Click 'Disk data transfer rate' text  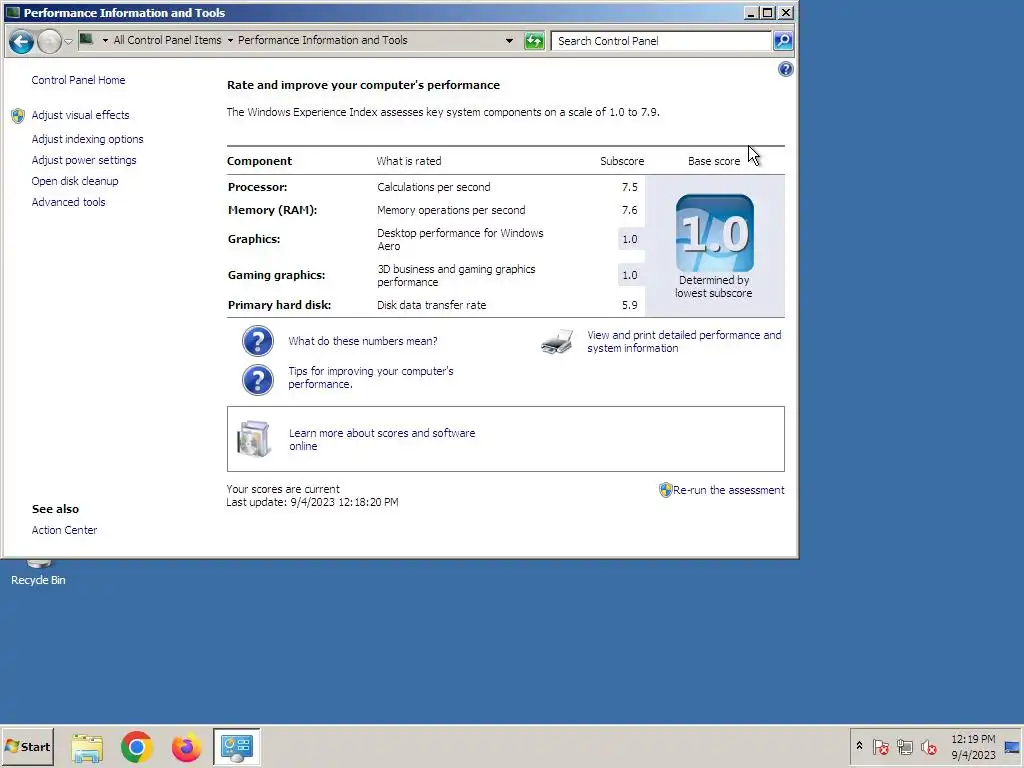coord(432,305)
